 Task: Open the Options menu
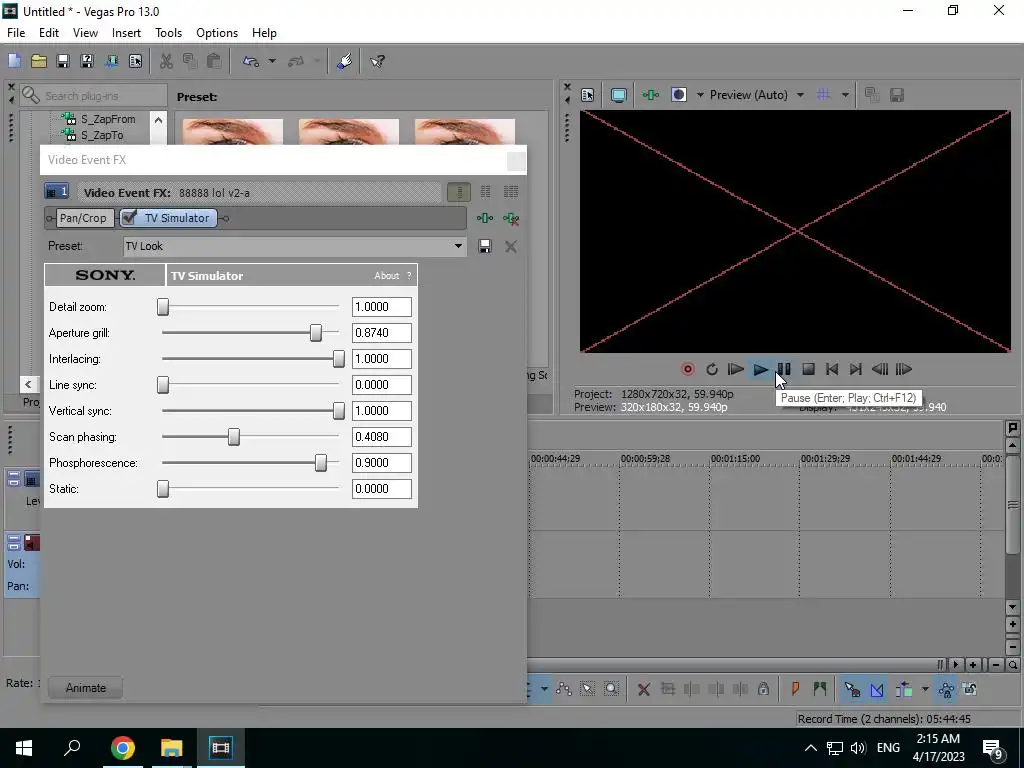point(217,33)
